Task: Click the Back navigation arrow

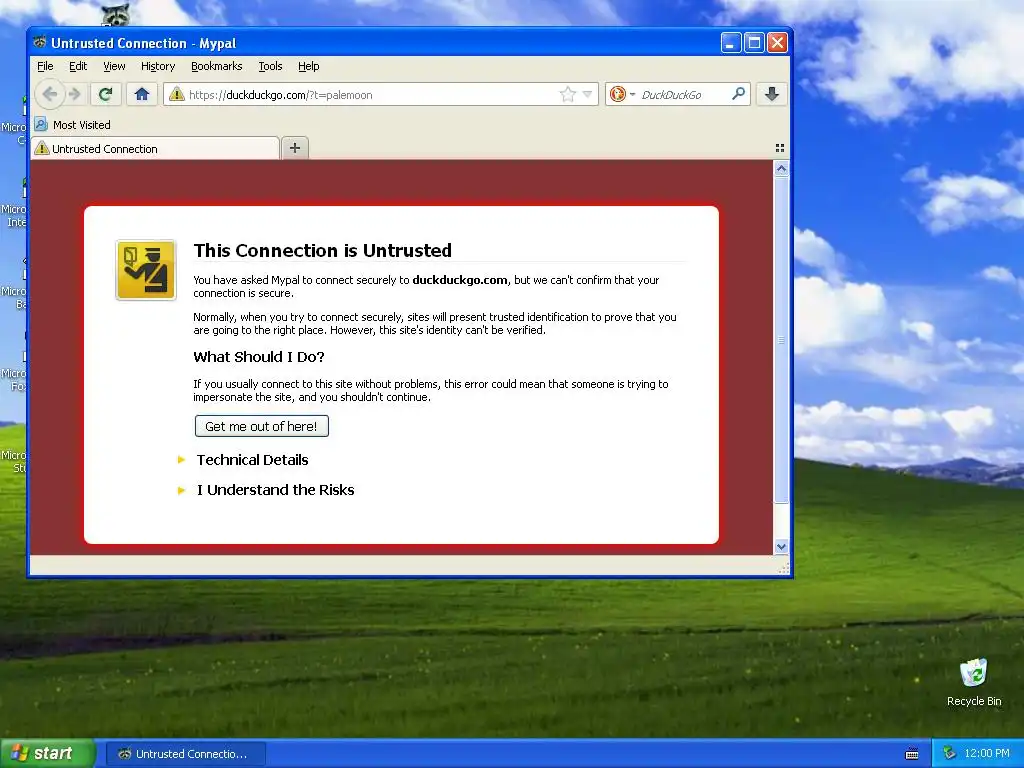Action: [50, 95]
